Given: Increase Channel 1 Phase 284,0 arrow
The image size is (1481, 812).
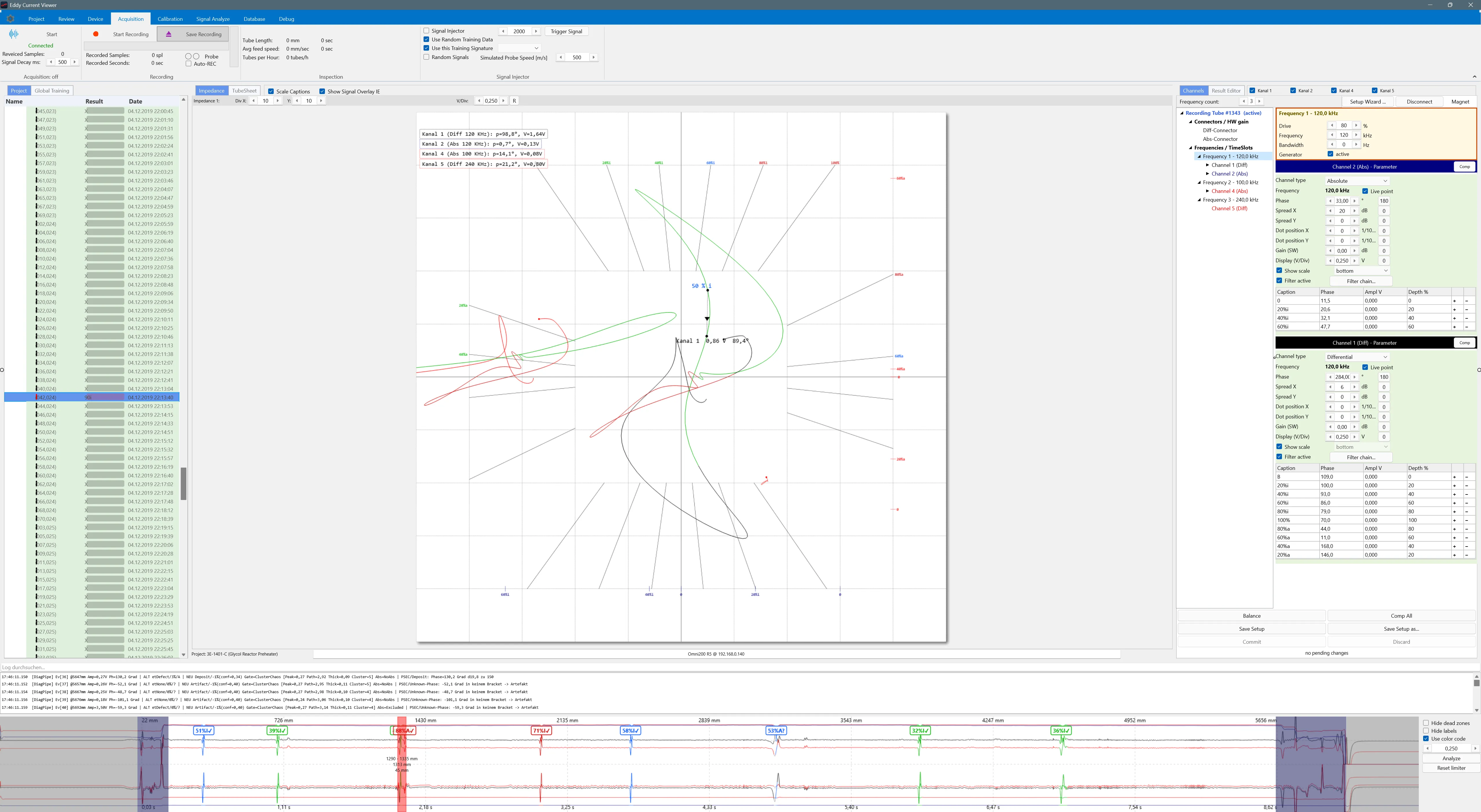Looking at the screenshot, I should tap(1355, 377).
